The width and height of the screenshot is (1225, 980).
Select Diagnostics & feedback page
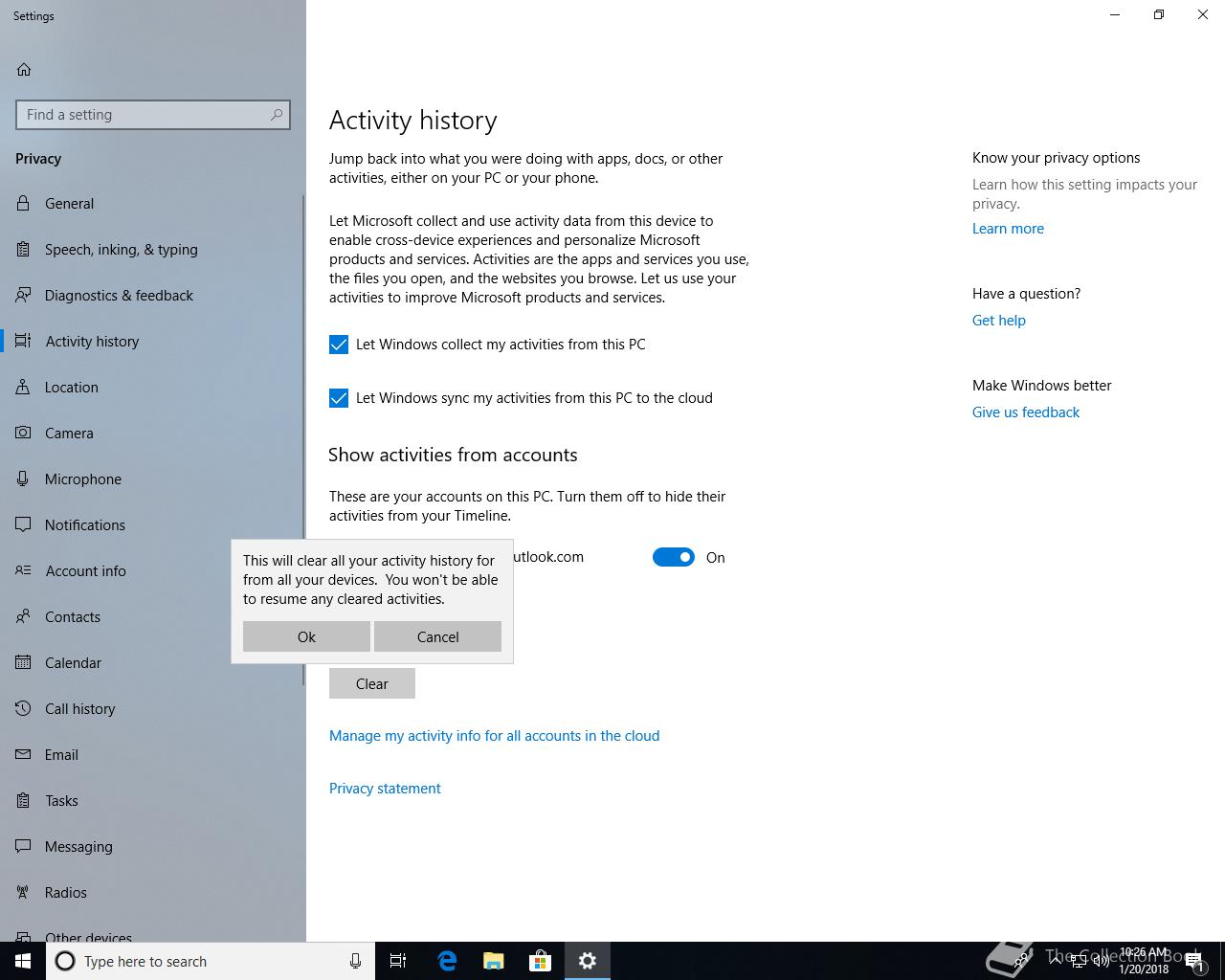coord(152,295)
